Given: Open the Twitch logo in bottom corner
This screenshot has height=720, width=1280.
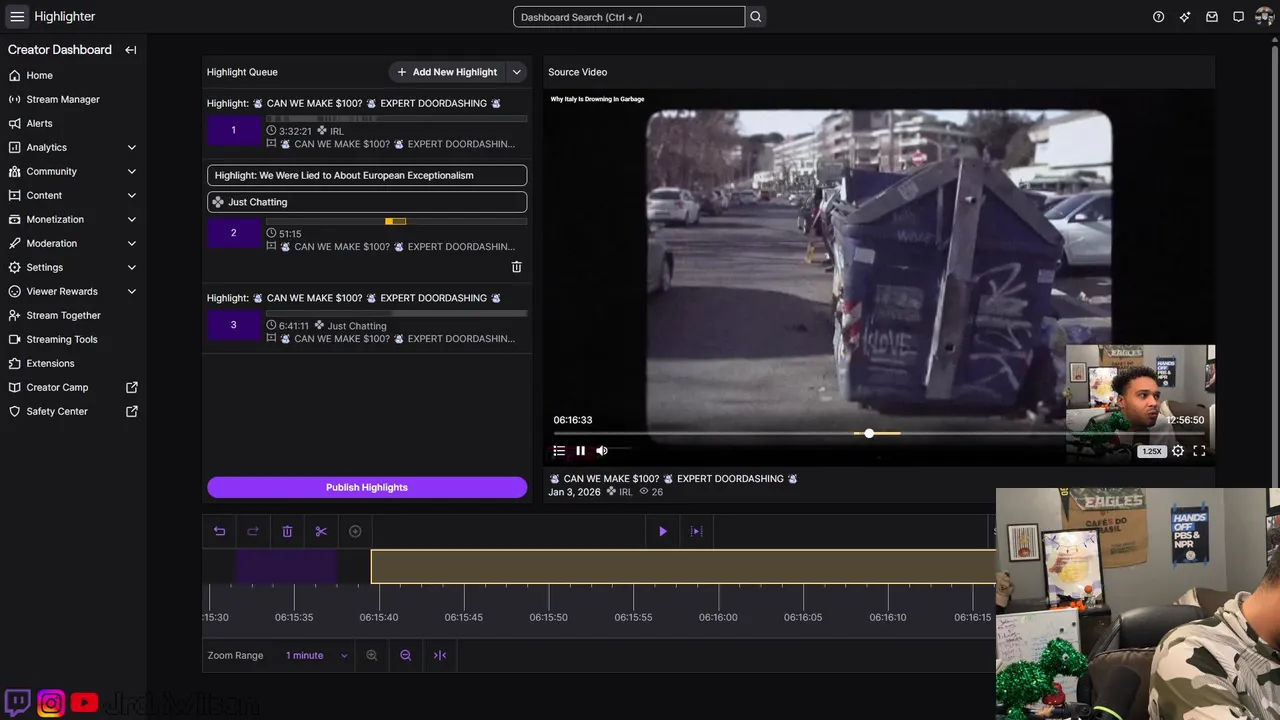Looking at the screenshot, I should [18, 703].
